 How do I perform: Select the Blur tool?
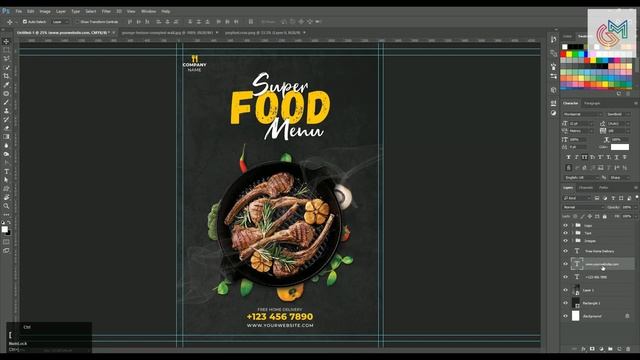click(6, 145)
